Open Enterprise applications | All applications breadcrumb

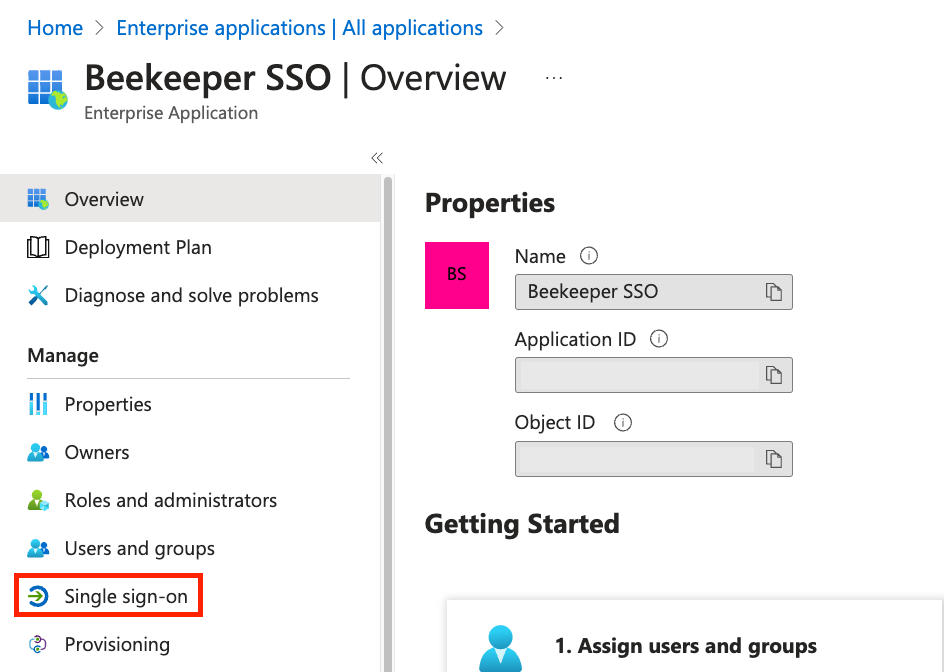coord(299,28)
